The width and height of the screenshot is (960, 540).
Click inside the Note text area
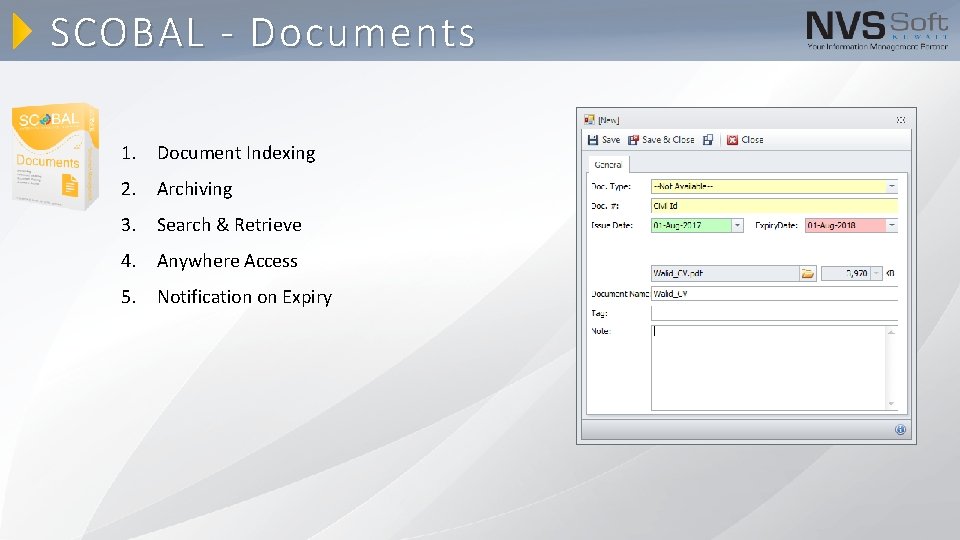click(768, 368)
